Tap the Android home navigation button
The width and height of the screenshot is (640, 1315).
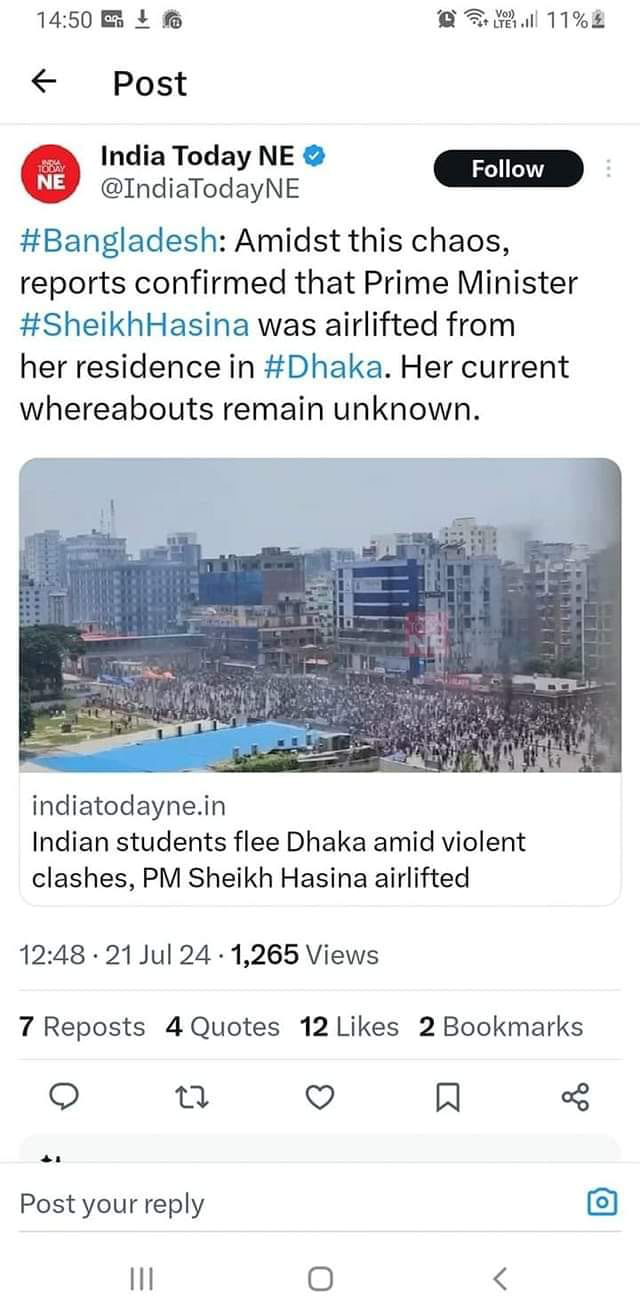320,1278
